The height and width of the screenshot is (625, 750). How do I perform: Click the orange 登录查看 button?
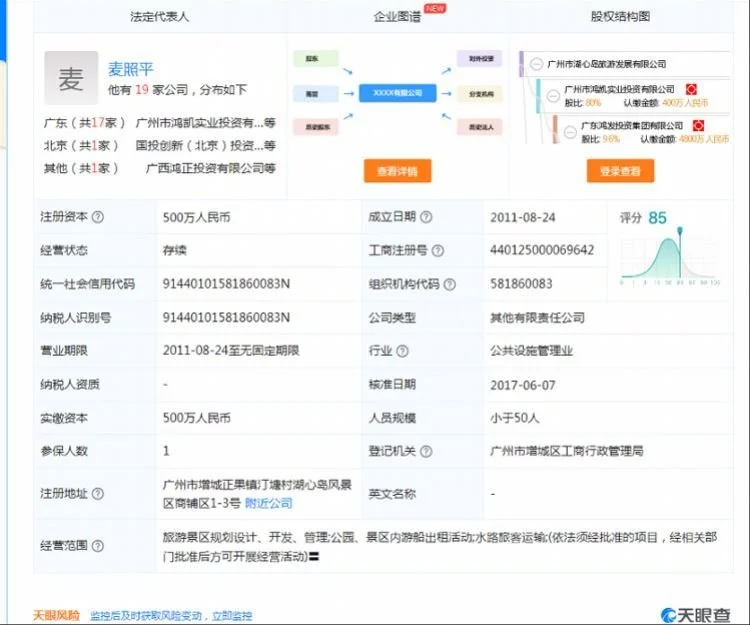tap(620, 171)
